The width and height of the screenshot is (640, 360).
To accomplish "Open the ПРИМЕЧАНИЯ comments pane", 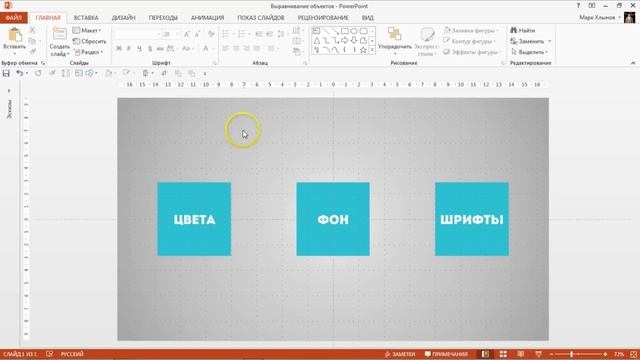I will (x=446, y=354).
